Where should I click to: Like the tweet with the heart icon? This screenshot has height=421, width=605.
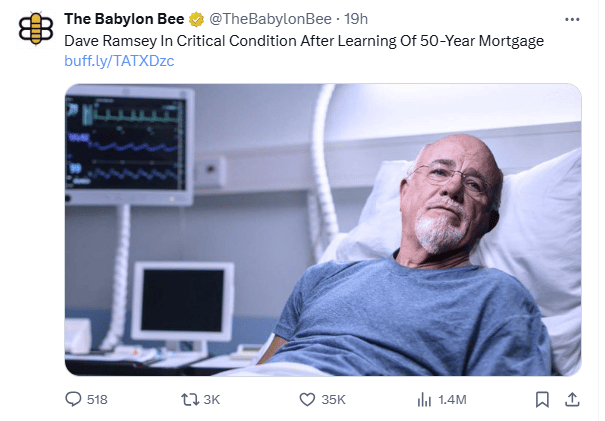click(x=308, y=399)
